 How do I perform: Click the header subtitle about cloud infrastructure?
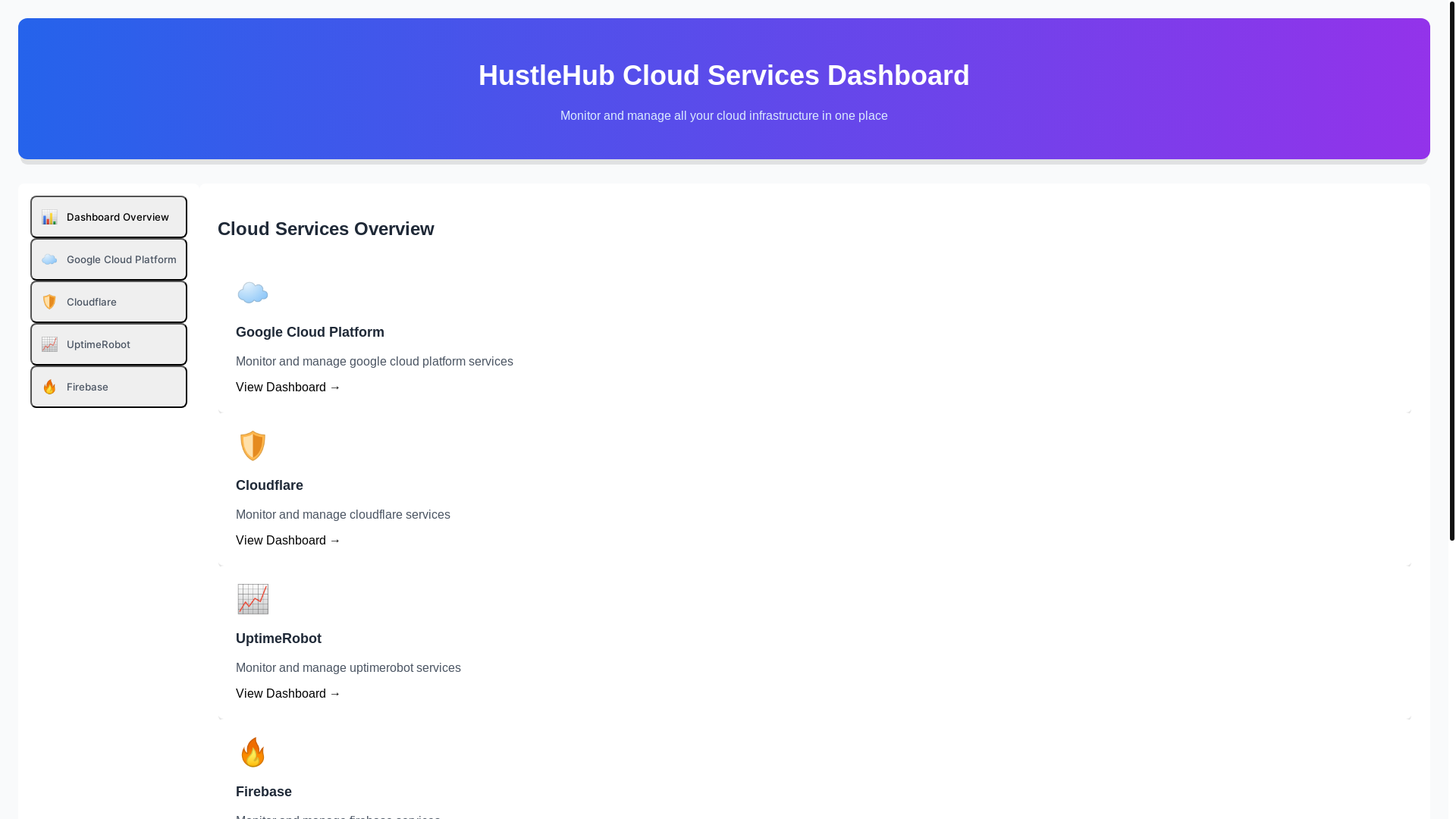(724, 116)
